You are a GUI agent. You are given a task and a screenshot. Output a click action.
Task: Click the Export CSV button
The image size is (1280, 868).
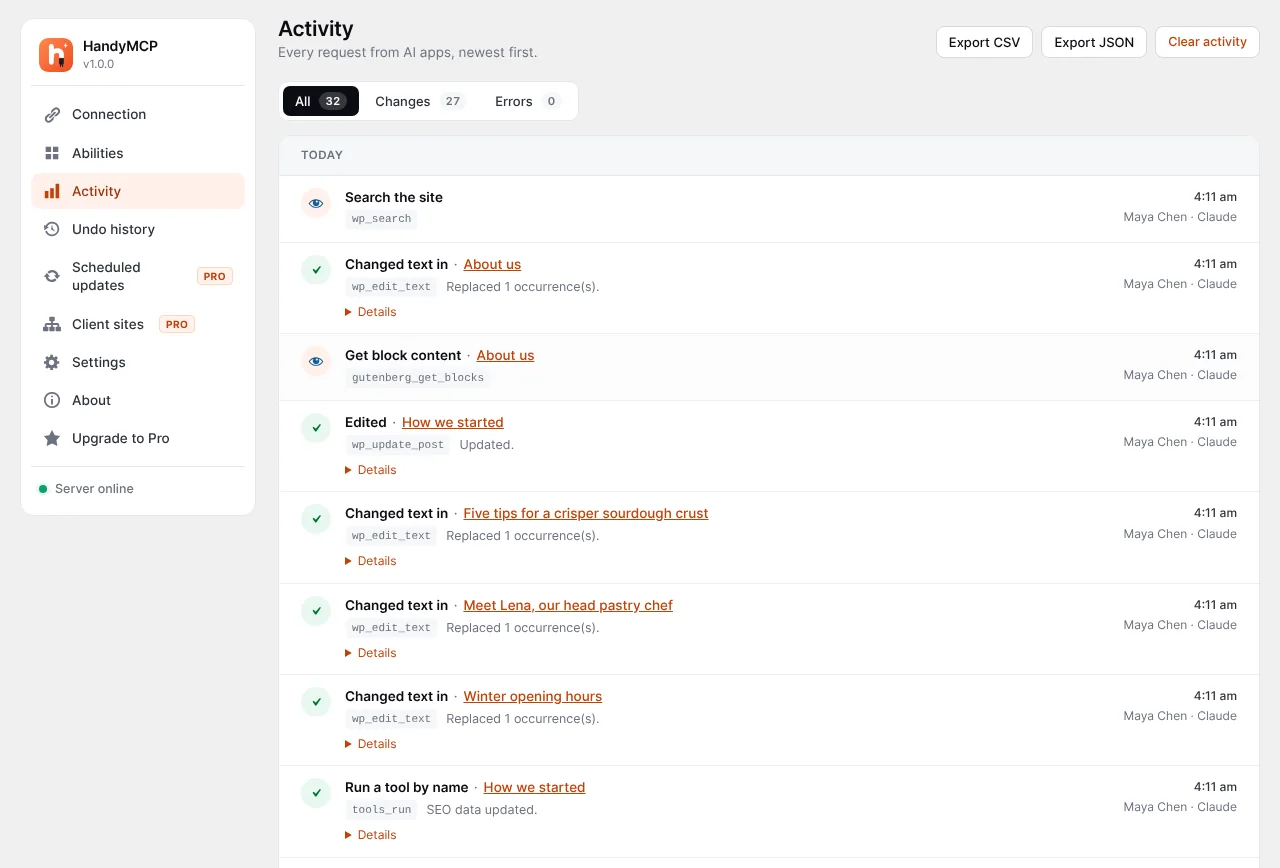(984, 42)
